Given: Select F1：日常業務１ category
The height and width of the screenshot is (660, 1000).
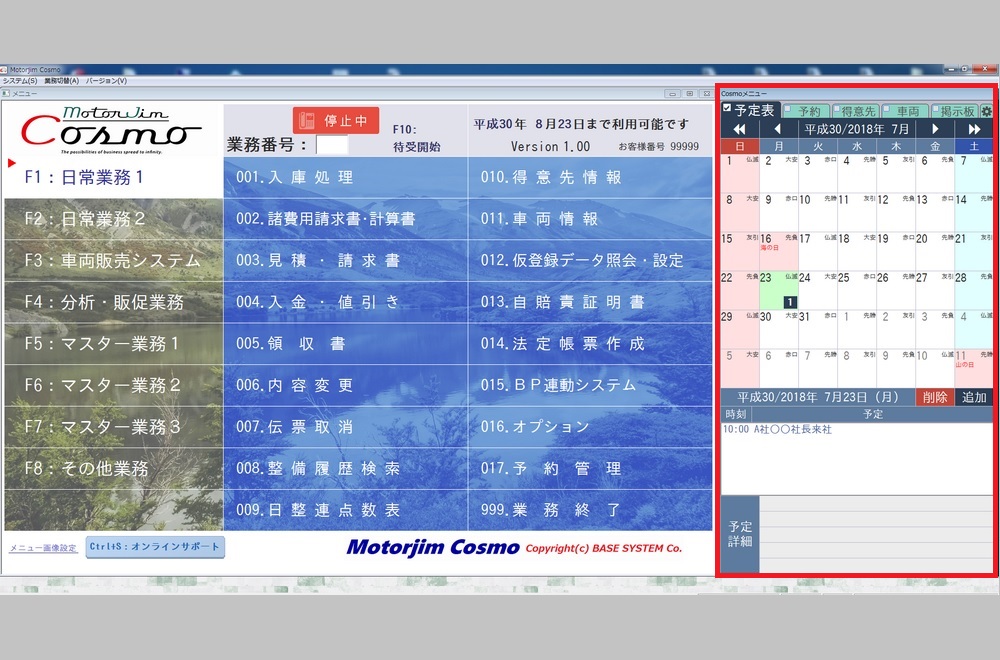Looking at the screenshot, I should pos(114,177).
